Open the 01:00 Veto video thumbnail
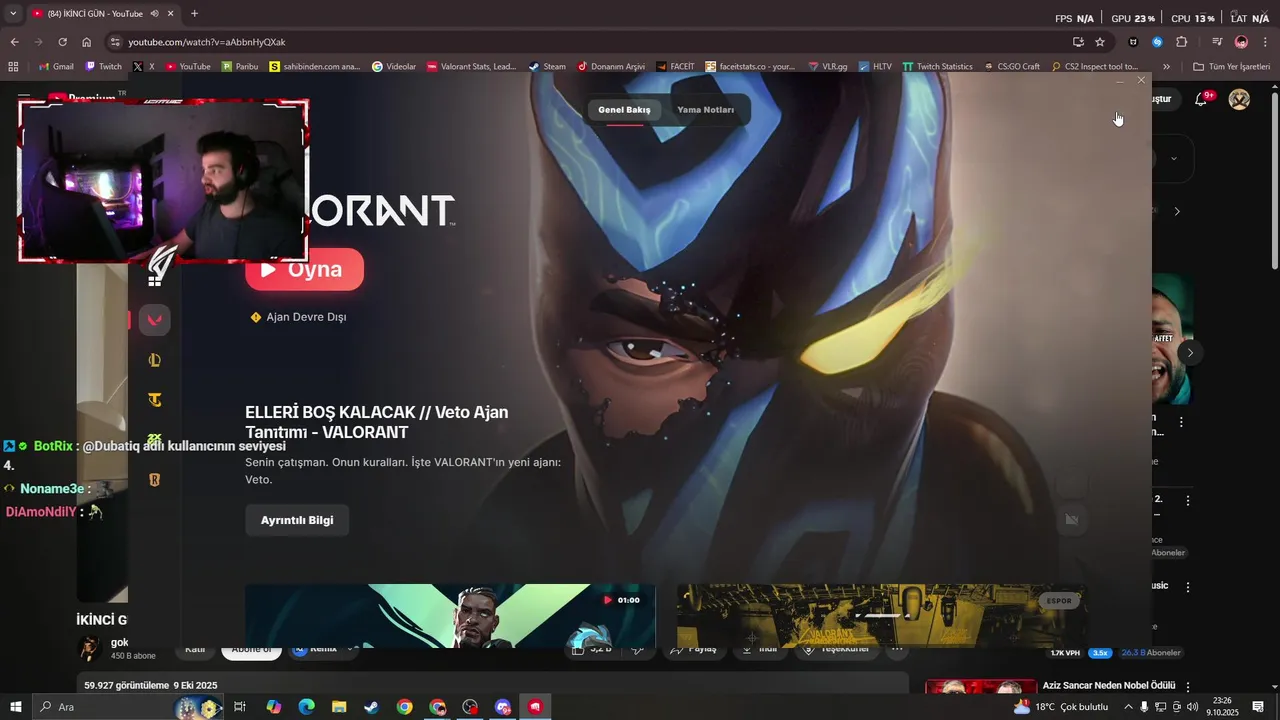Image resolution: width=1280 pixels, height=720 pixels. point(450,616)
